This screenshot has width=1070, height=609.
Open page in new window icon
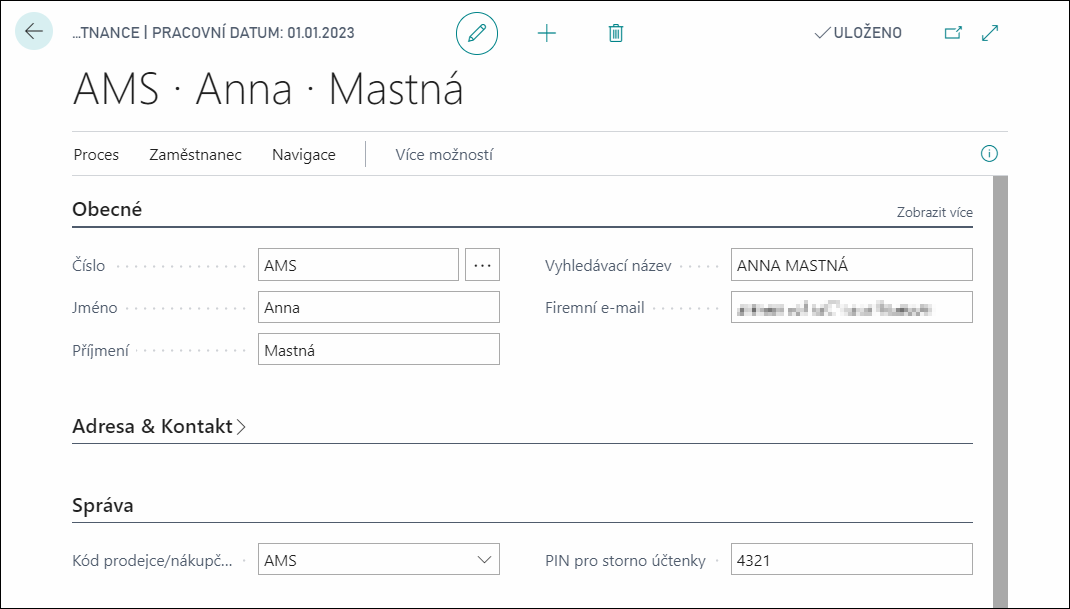[x=953, y=33]
